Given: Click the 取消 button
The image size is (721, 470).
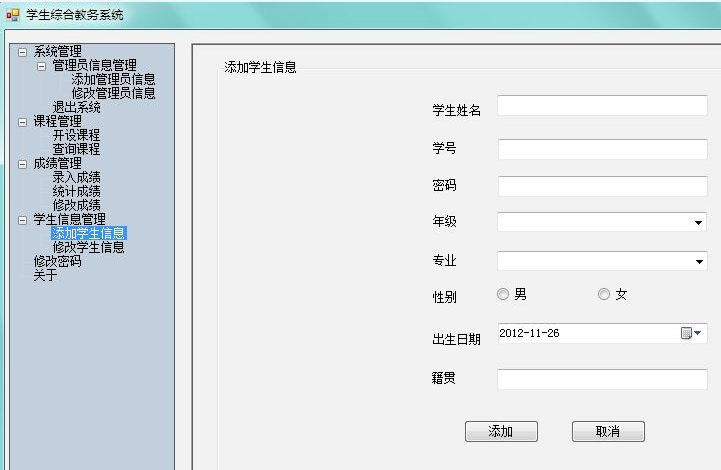Looking at the screenshot, I should pyautogui.click(x=608, y=431).
